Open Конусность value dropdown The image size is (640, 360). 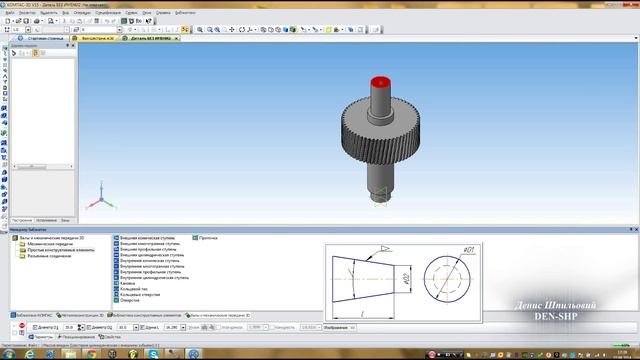pos(319,327)
